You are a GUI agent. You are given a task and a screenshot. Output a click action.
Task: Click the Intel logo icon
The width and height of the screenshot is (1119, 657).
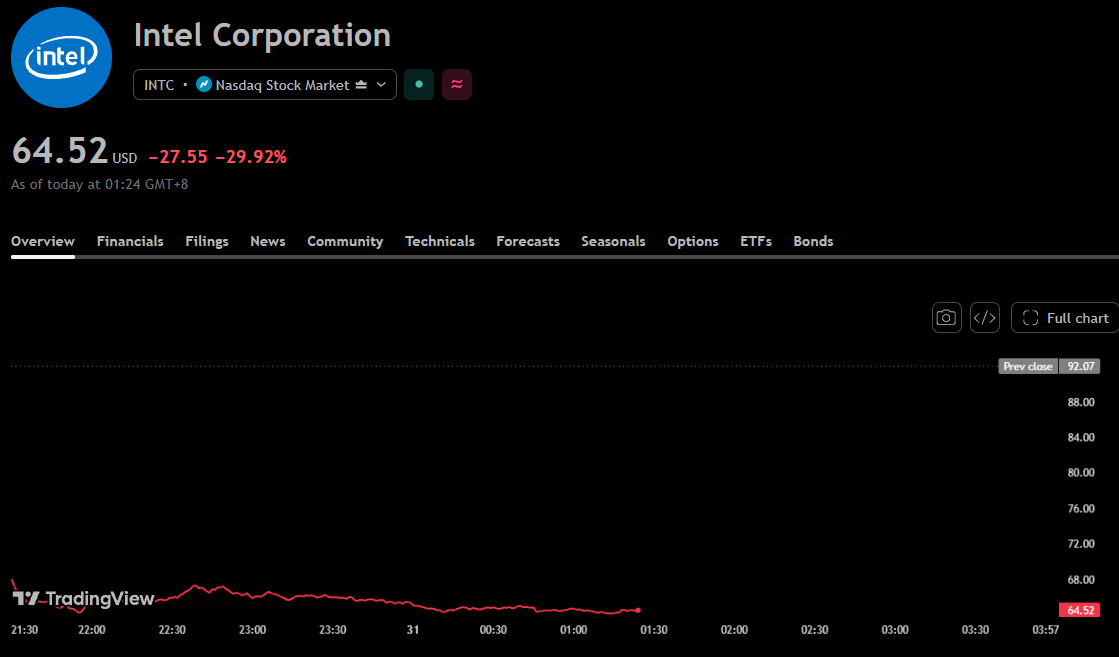[x=61, y=58]
